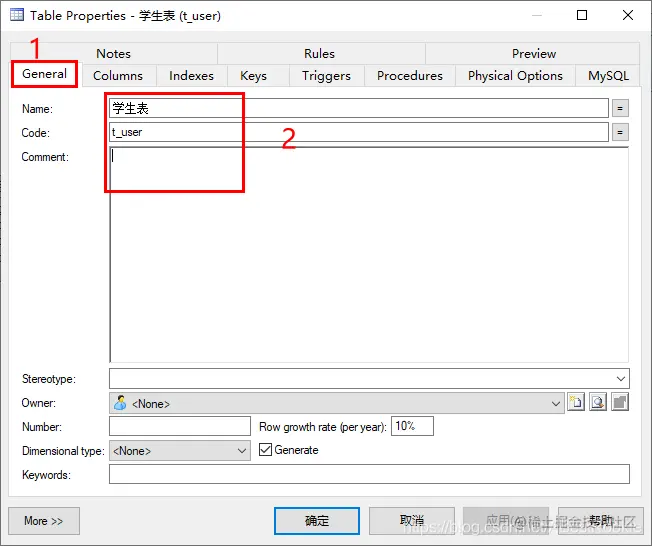Click the 取消 cancel button
This screenshot has height=546, width=652.
(412, 521)
